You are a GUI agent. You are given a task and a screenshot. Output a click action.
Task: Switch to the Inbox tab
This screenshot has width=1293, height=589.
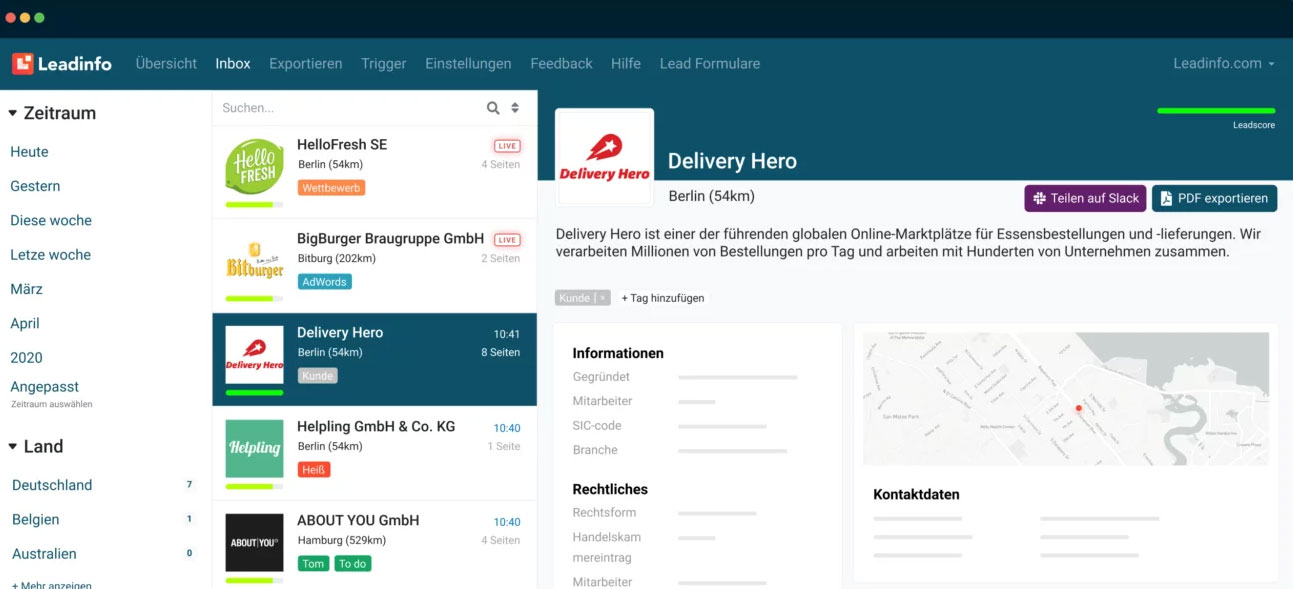point(233,63)
